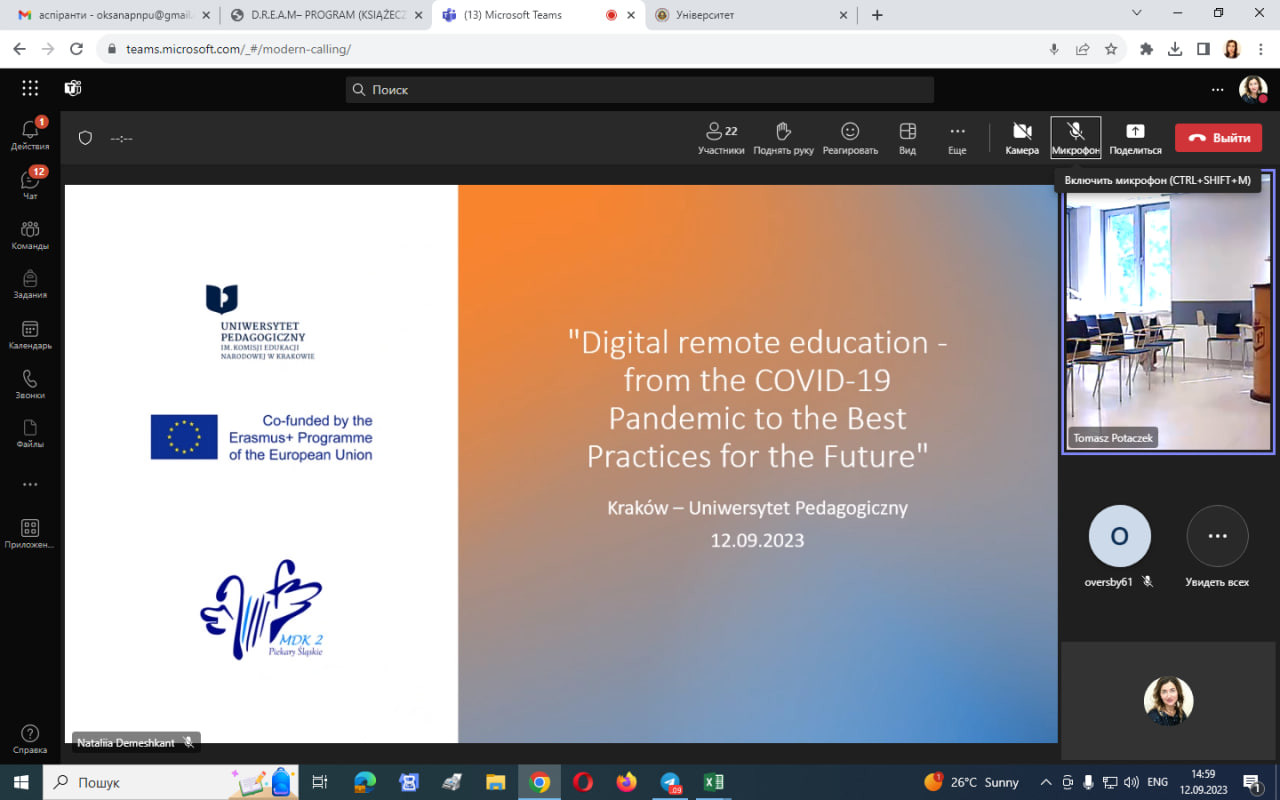Bookmark this page with the star

pos(1110,49)
